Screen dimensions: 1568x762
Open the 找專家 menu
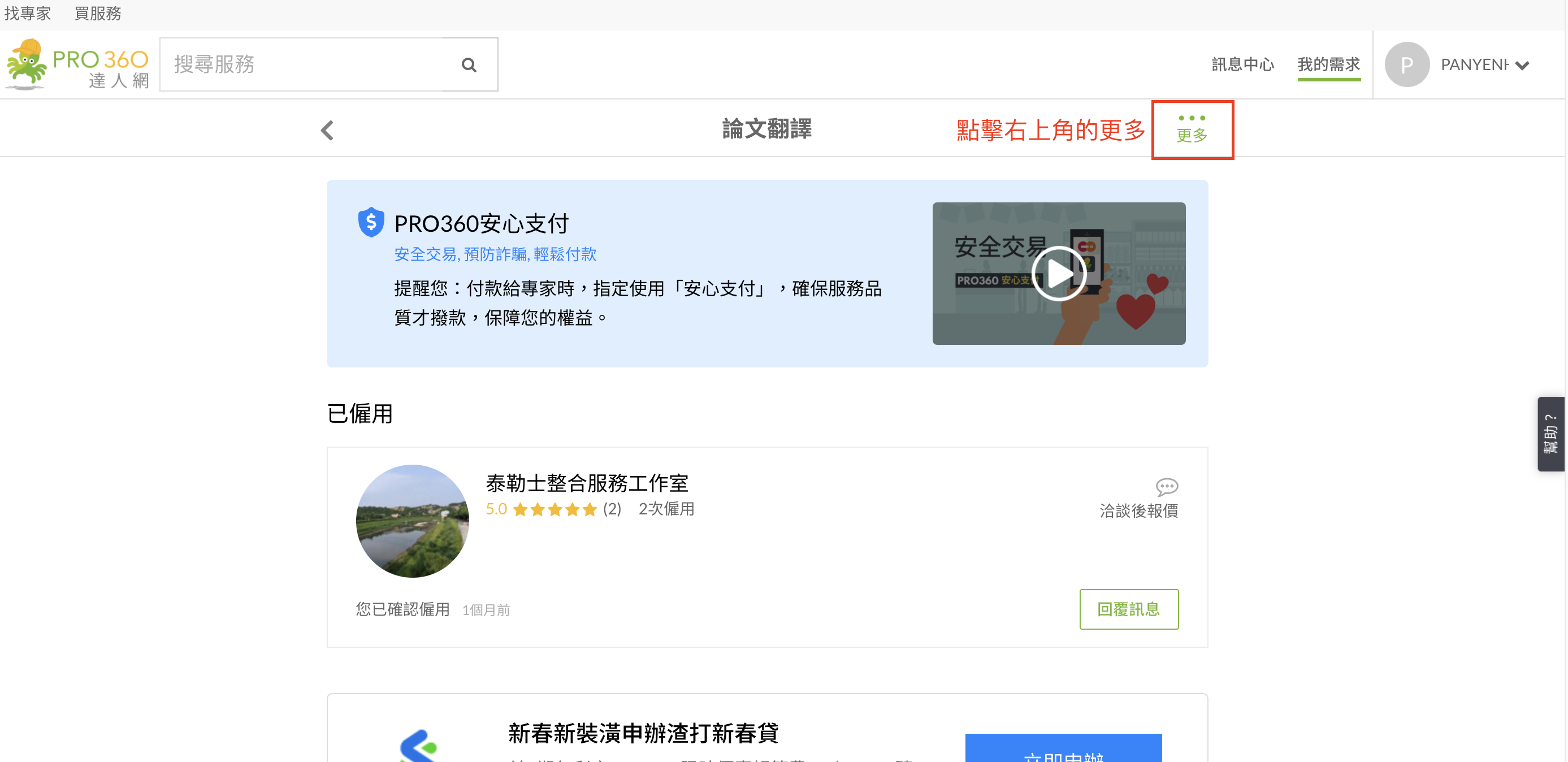[x=27, y=13]
